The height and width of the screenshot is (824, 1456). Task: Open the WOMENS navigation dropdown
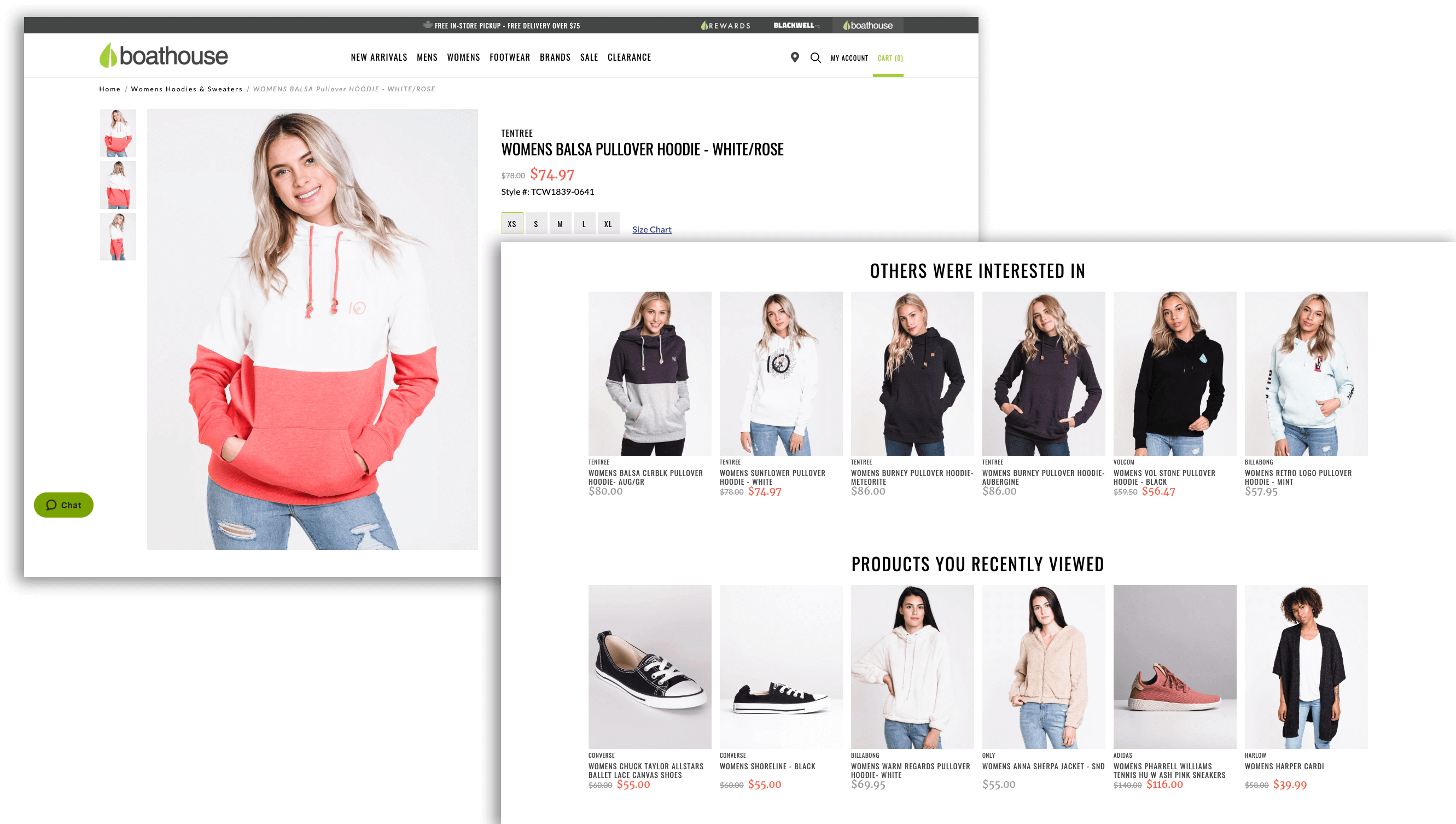(x=463, y=57)
